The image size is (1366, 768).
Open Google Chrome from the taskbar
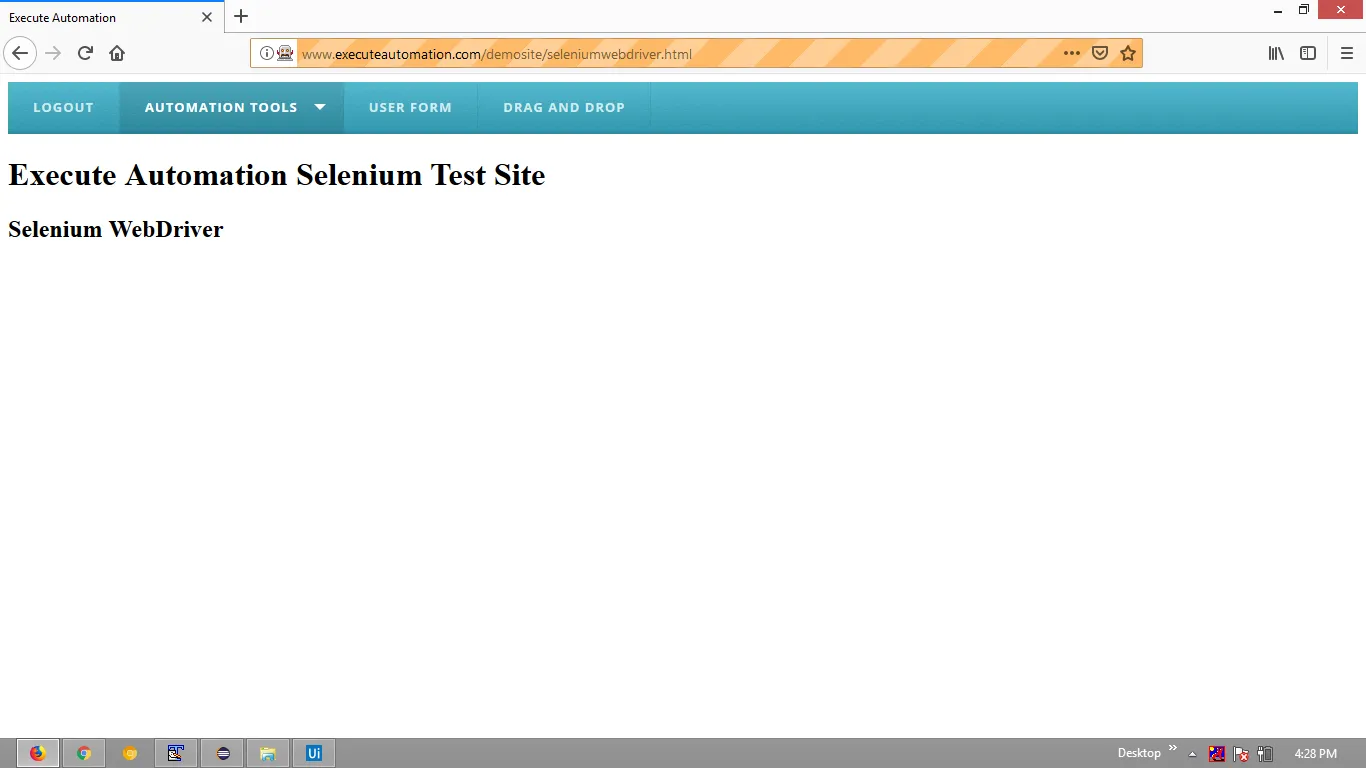84,753
